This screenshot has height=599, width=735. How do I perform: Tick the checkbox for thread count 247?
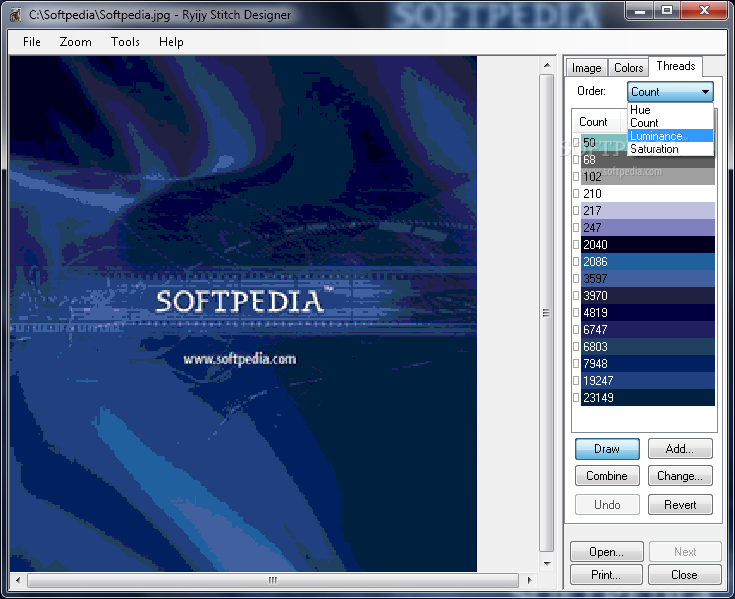[576, 228]
